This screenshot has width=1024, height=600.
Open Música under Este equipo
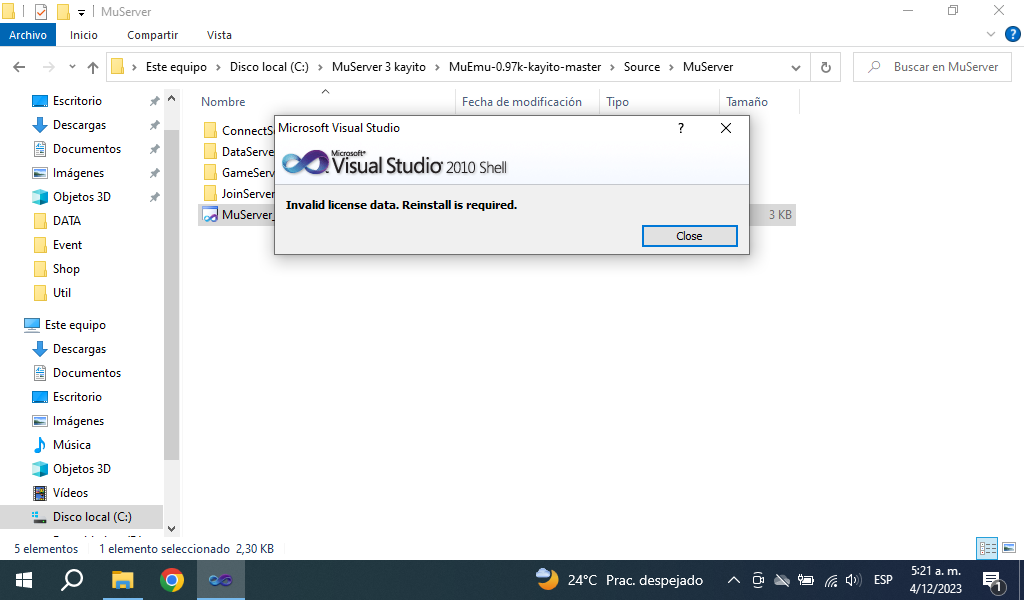tap(72, 445)
